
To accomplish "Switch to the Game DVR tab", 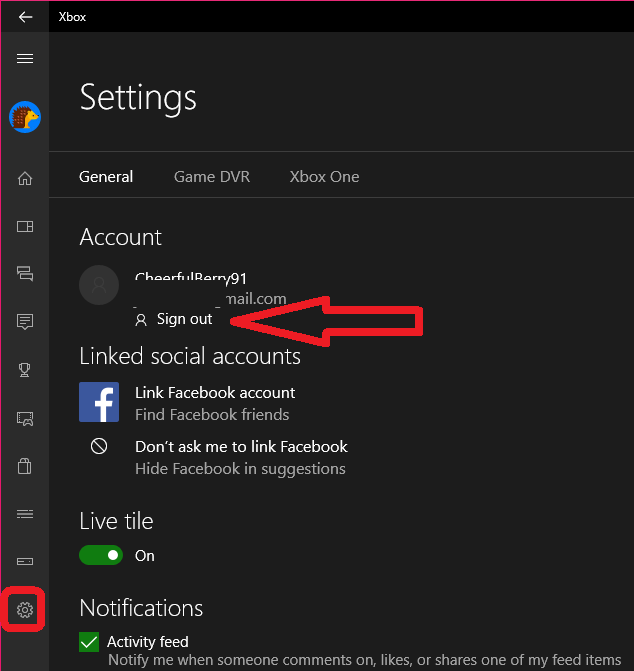I will point(212,177).
